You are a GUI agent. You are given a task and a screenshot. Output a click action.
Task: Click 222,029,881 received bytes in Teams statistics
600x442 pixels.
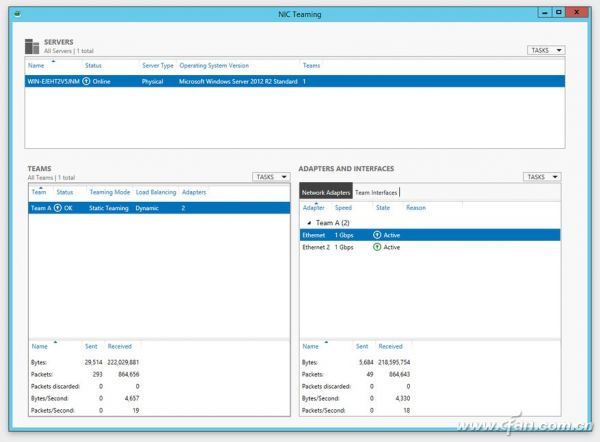(123, 362)
